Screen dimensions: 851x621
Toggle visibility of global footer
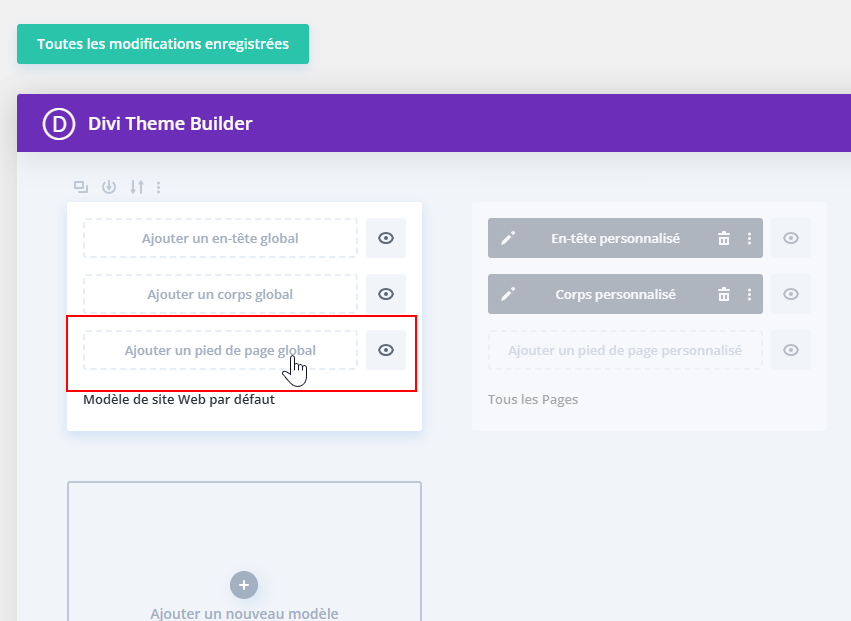tap(386, 350)
